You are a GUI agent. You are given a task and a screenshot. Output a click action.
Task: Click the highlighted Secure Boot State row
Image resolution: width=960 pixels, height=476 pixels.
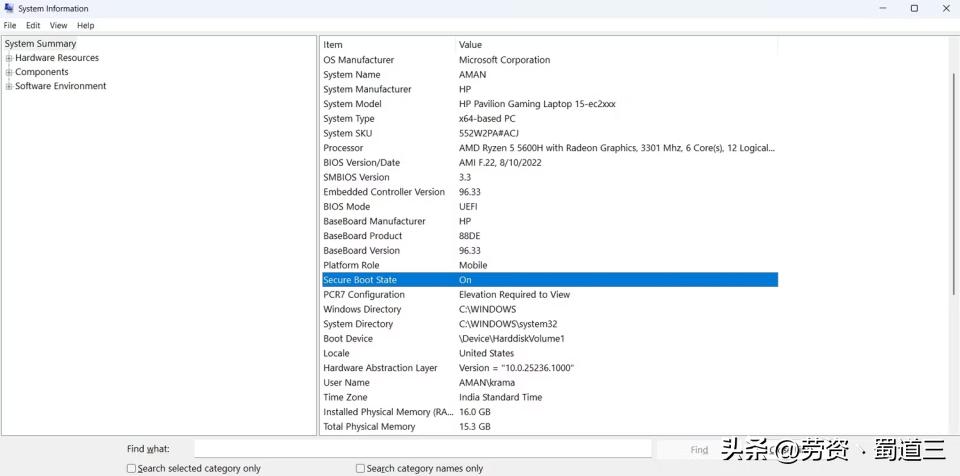[x=550, y=280]
